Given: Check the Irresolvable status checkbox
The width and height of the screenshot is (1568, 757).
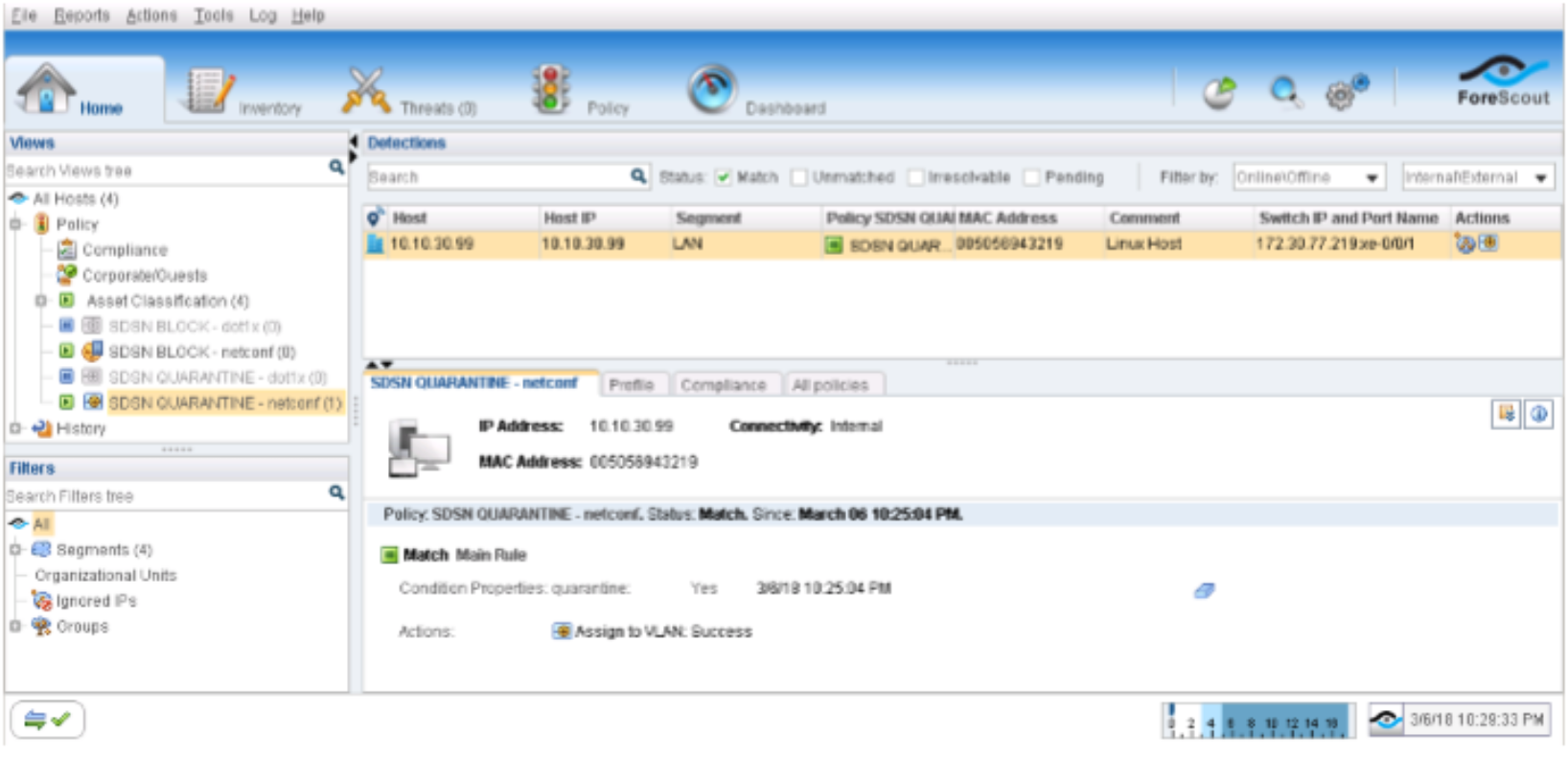Looking at the screenshot, I should pos(915,176).
